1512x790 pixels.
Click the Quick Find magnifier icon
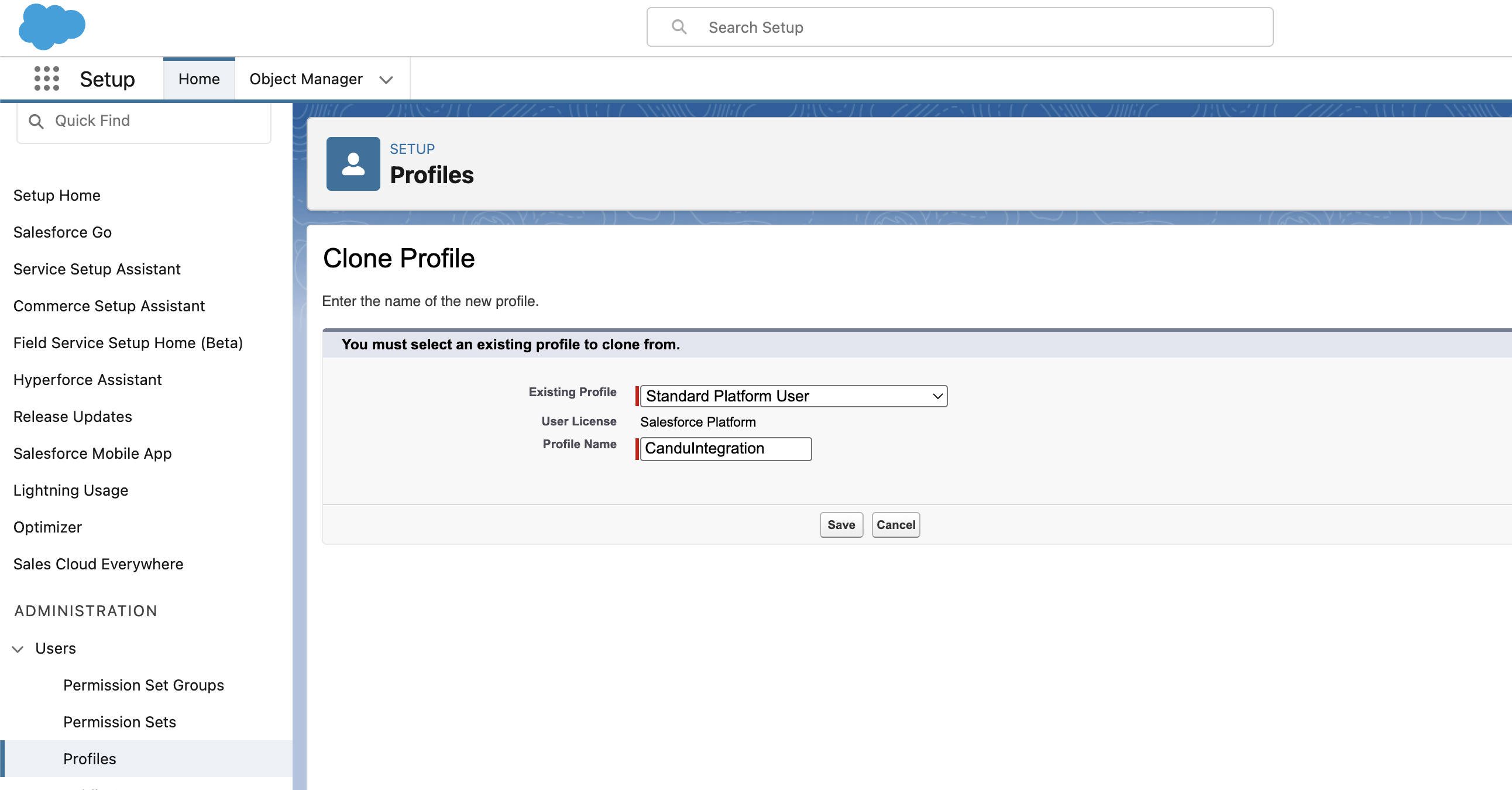36,121
